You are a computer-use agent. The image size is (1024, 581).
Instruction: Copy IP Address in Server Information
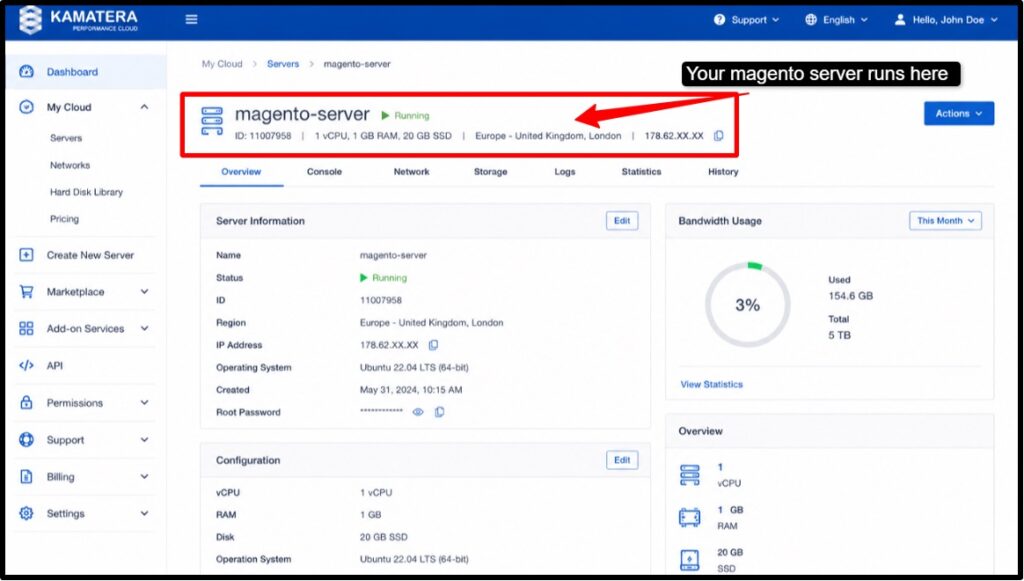tap(433, 345)
